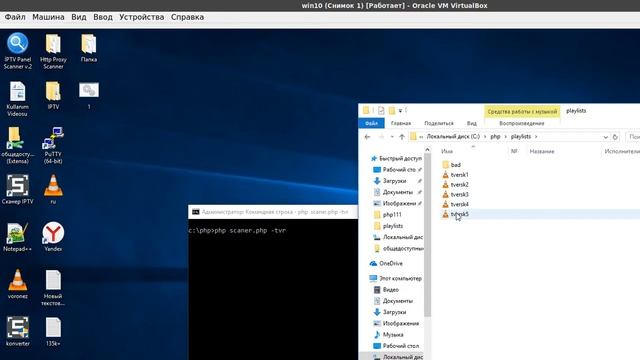
Task: Open the Воспроизведение ribbon tab
Action: pos(522,123)
